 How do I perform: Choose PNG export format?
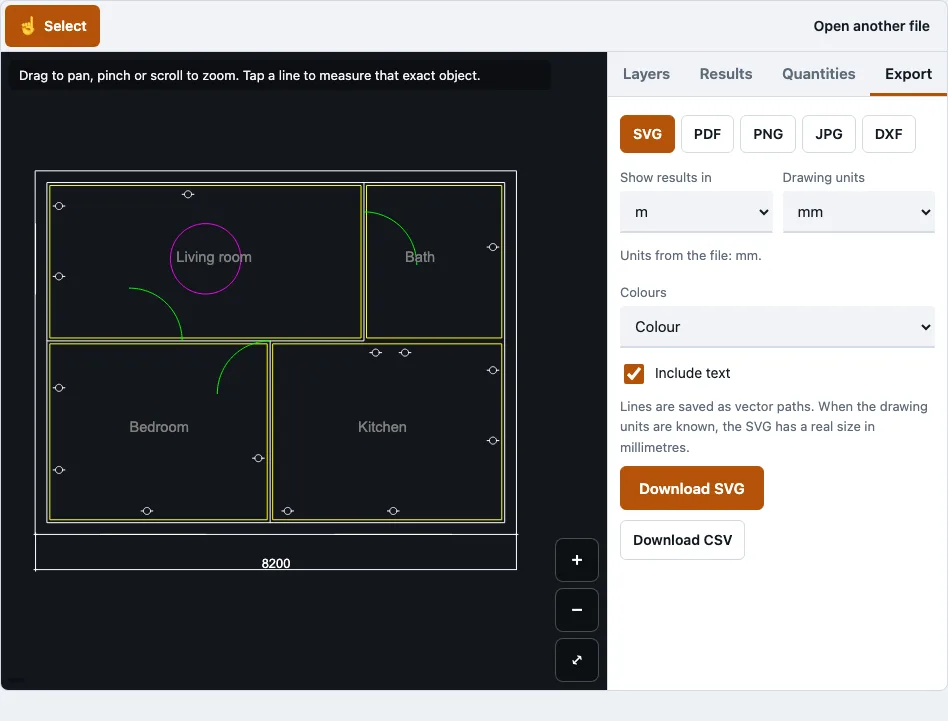(x=768, y=134)
